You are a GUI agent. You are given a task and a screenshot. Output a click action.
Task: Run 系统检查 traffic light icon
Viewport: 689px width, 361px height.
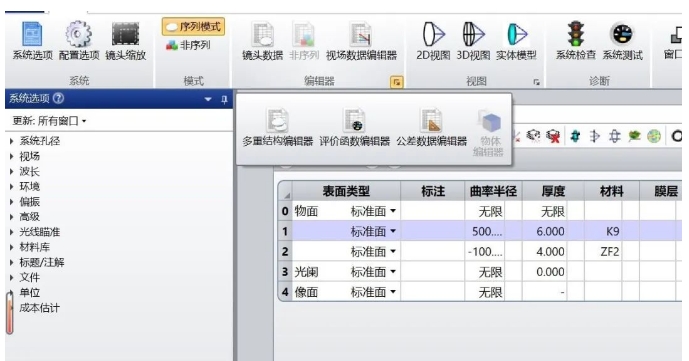pyautogui.click(x=576, y=41)
